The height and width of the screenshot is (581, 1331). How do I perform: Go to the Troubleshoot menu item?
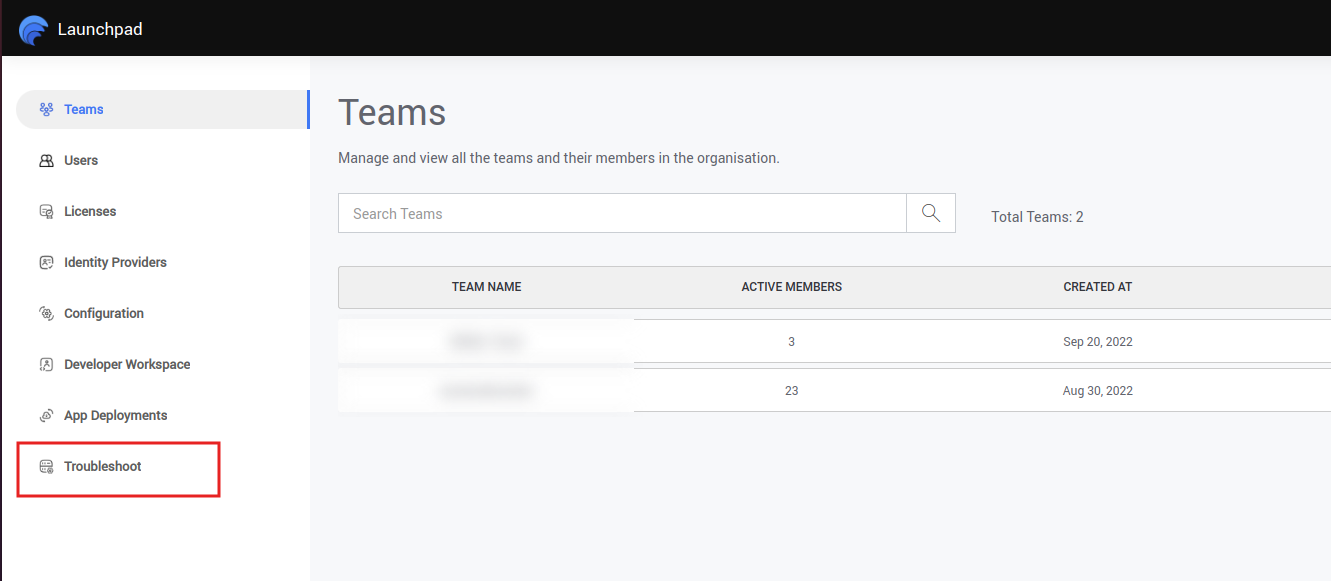tap(102, 466)
